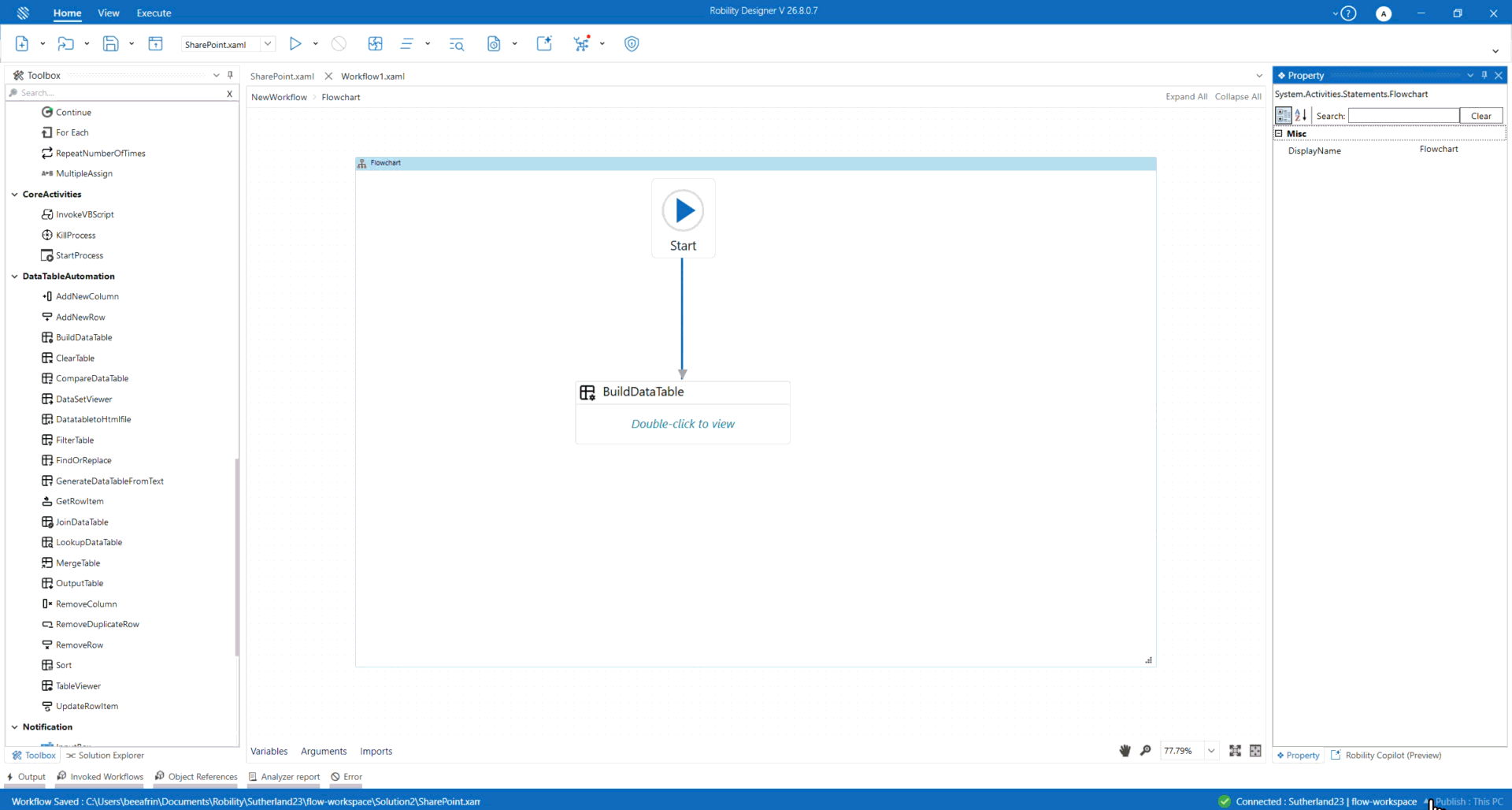
Task: Open the user account avatar 'A'
Action: coord(1384,13)
